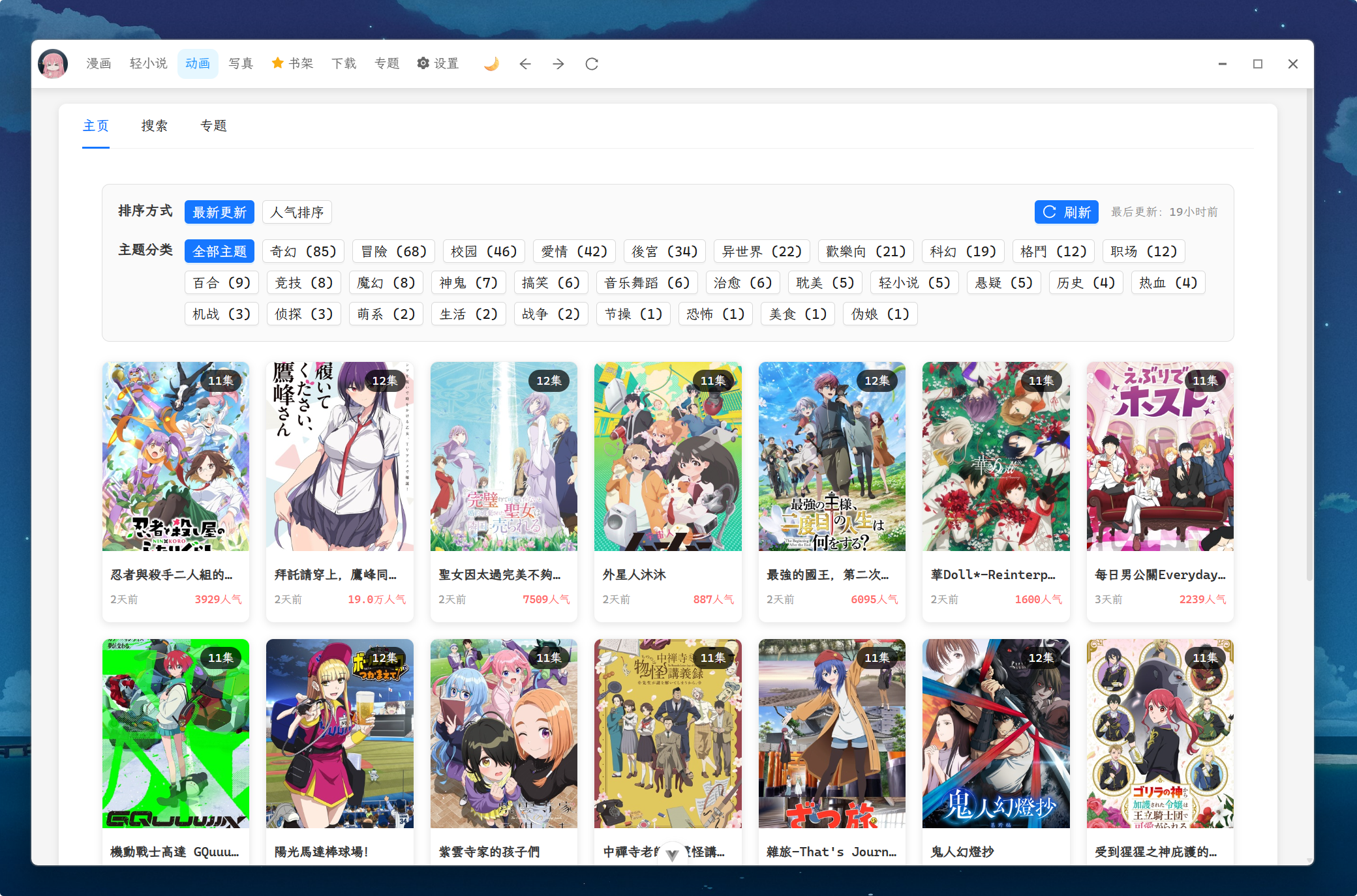Open 设置 with gear icon
The width and height of the screenshot is (1357, 896).
tap(438, 63)
